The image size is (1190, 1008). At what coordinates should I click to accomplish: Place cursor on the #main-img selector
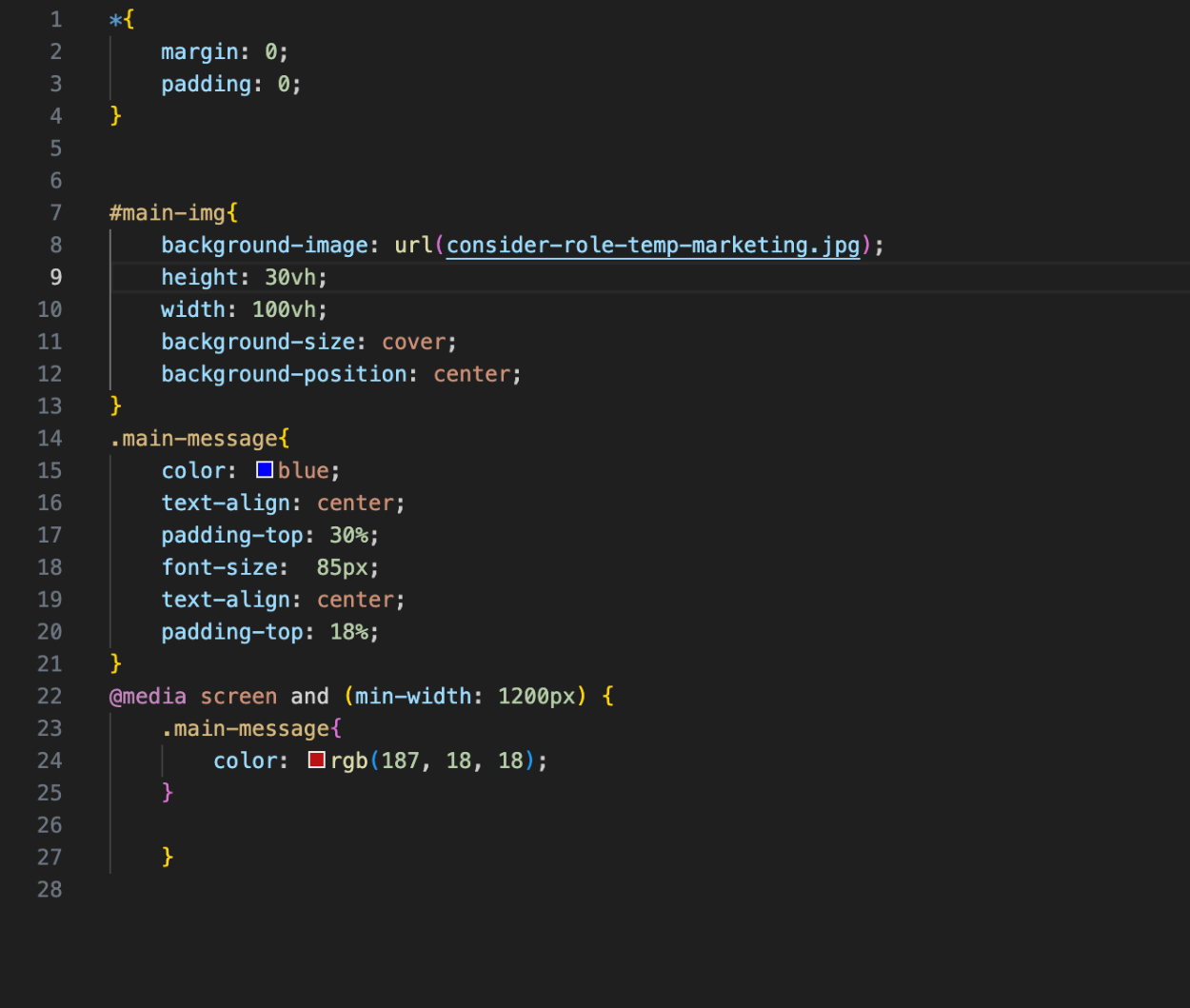tap(169, 213)
